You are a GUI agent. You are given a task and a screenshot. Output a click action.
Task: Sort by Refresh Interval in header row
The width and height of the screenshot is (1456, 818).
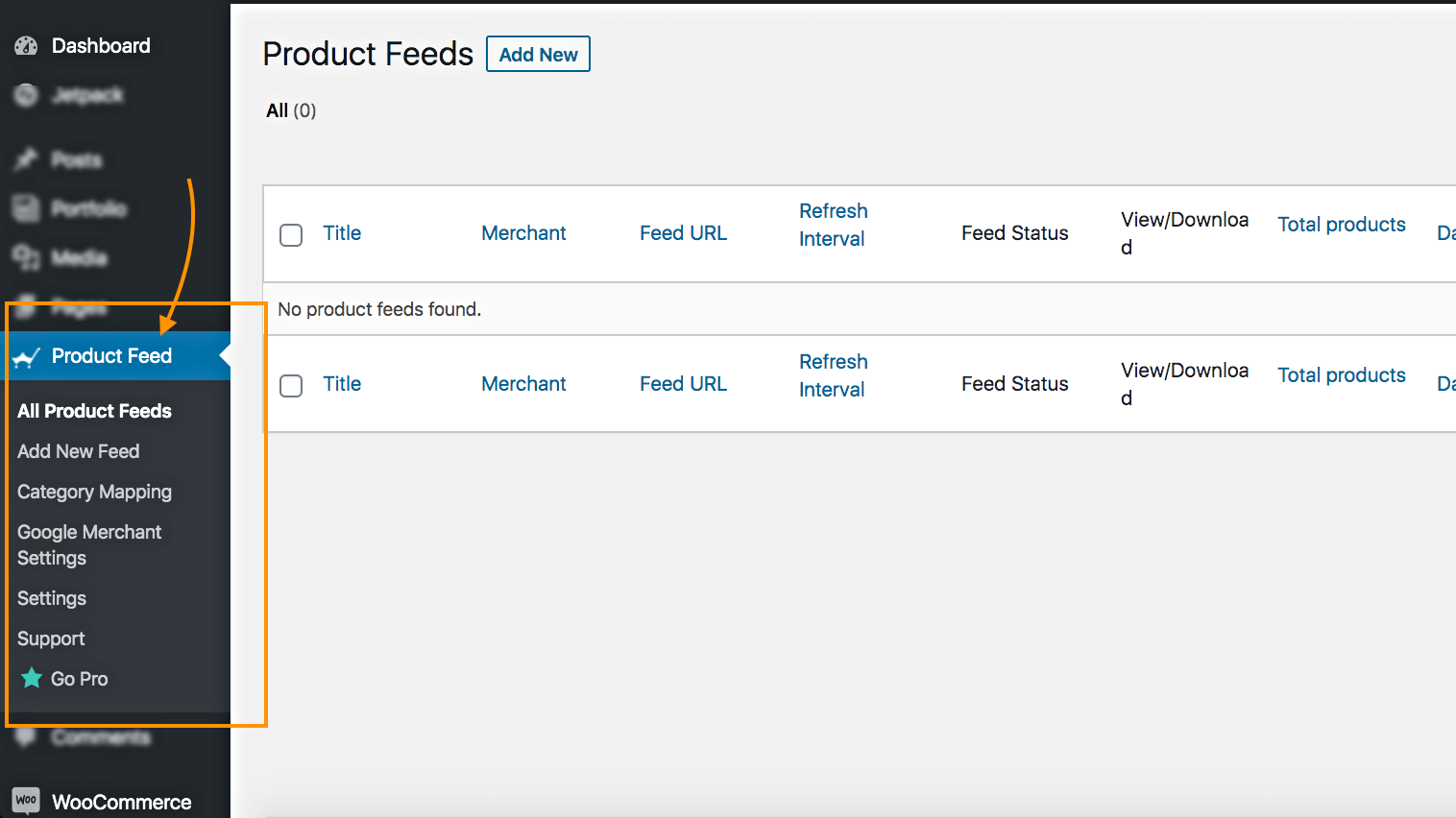pyautogui.click(x=833, y=225)
